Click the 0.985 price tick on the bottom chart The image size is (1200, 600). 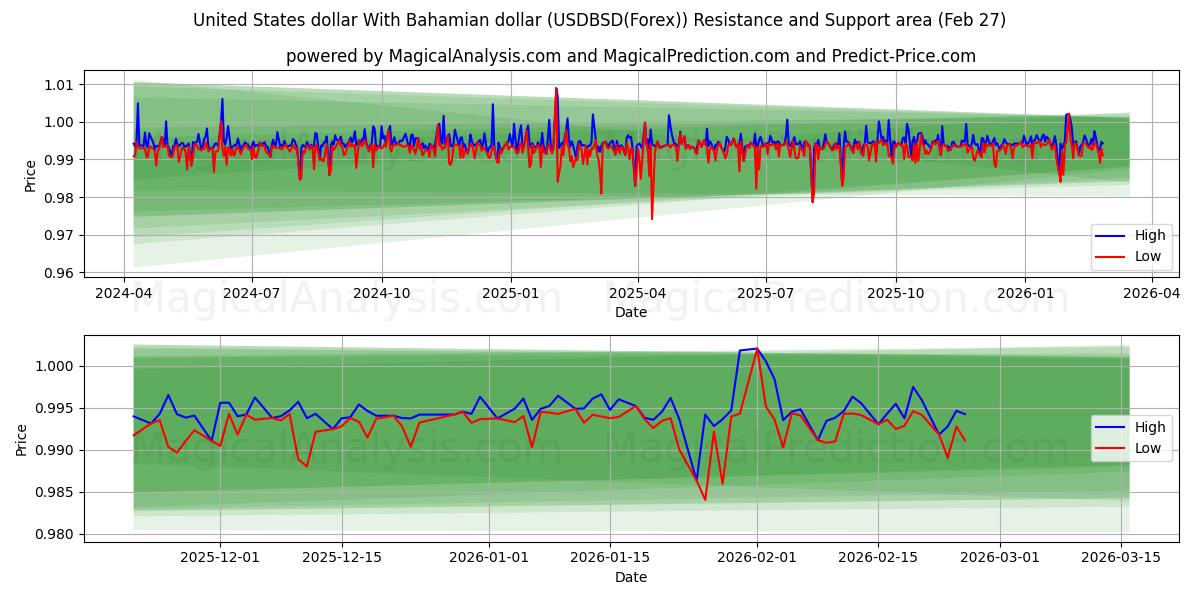pos(56,492)
